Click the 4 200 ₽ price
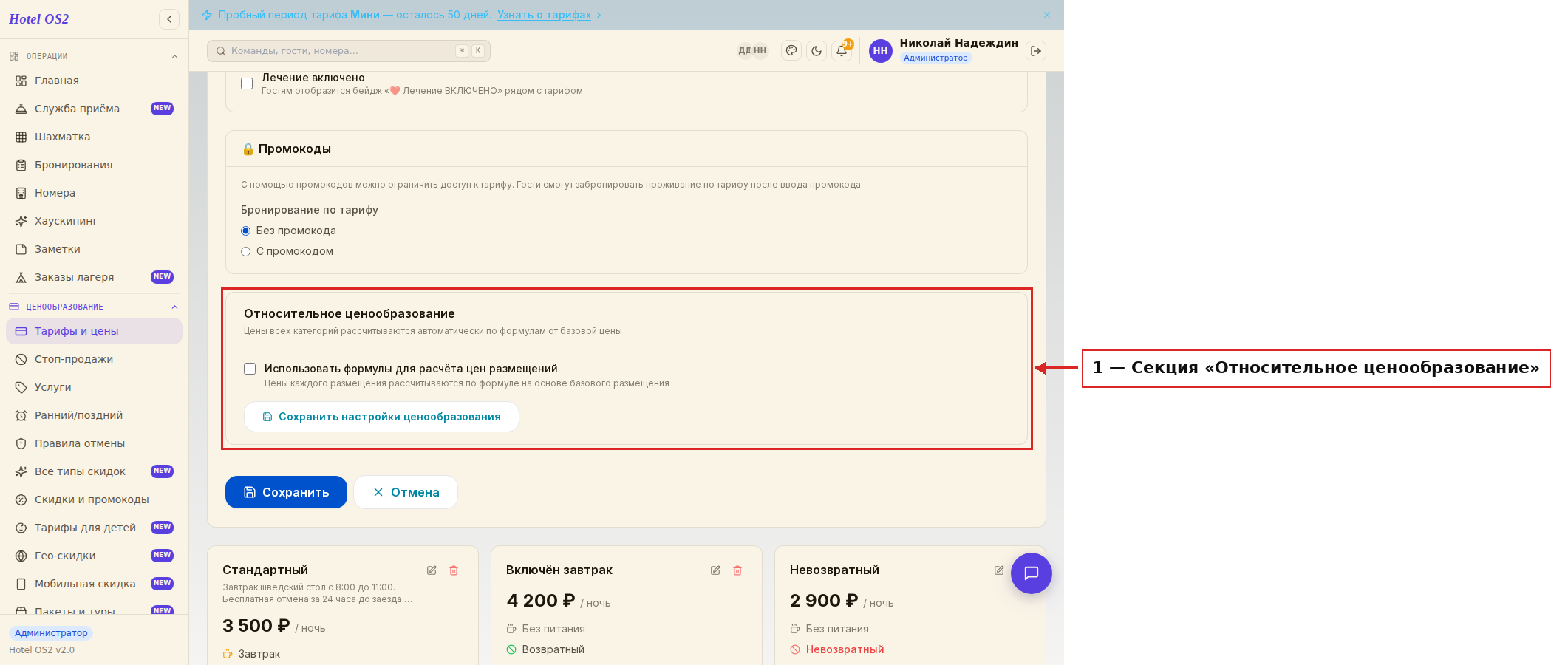This screenshot has height=665, width=1568. [541, 601]
